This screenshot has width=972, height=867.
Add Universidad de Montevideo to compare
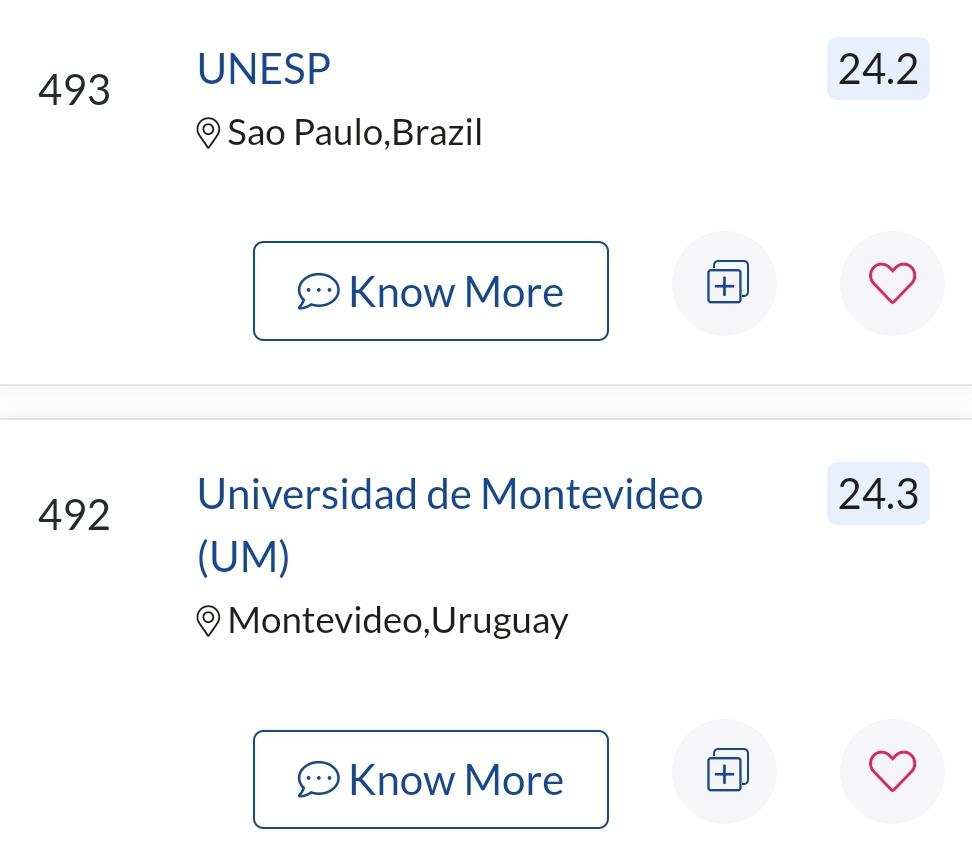pyautogui.click(x=725, y=772)
